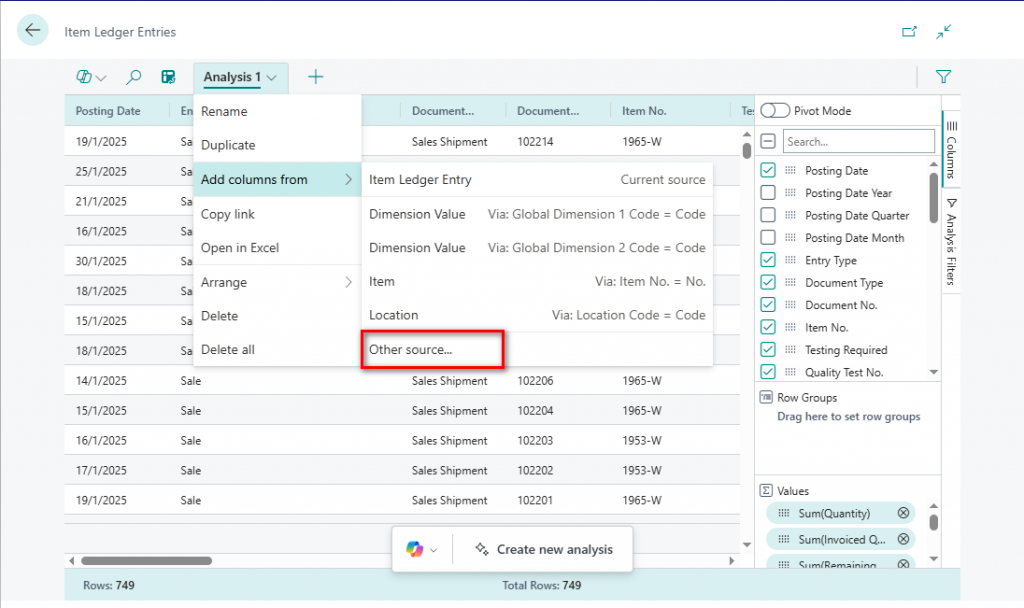Open the Analysis 1 tab dropdown

click(x=271, y=78)
